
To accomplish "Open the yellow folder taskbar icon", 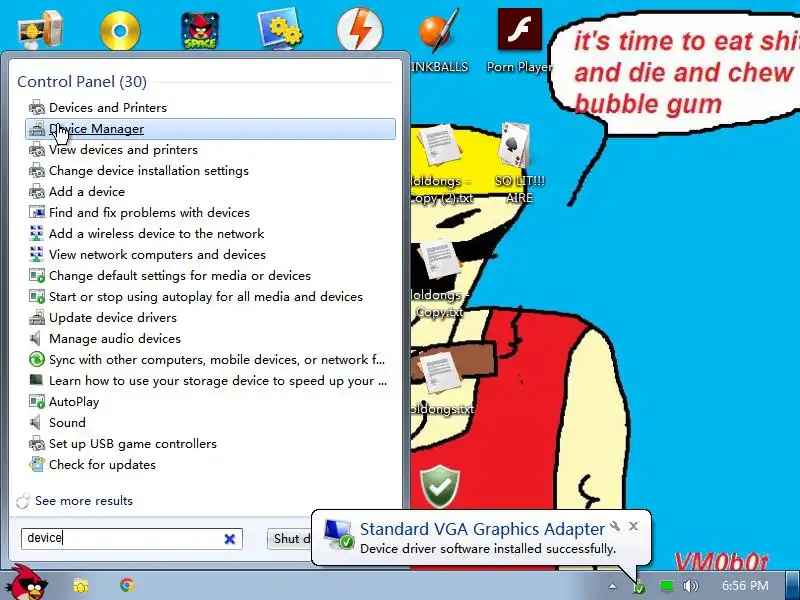I will (81, 585).
